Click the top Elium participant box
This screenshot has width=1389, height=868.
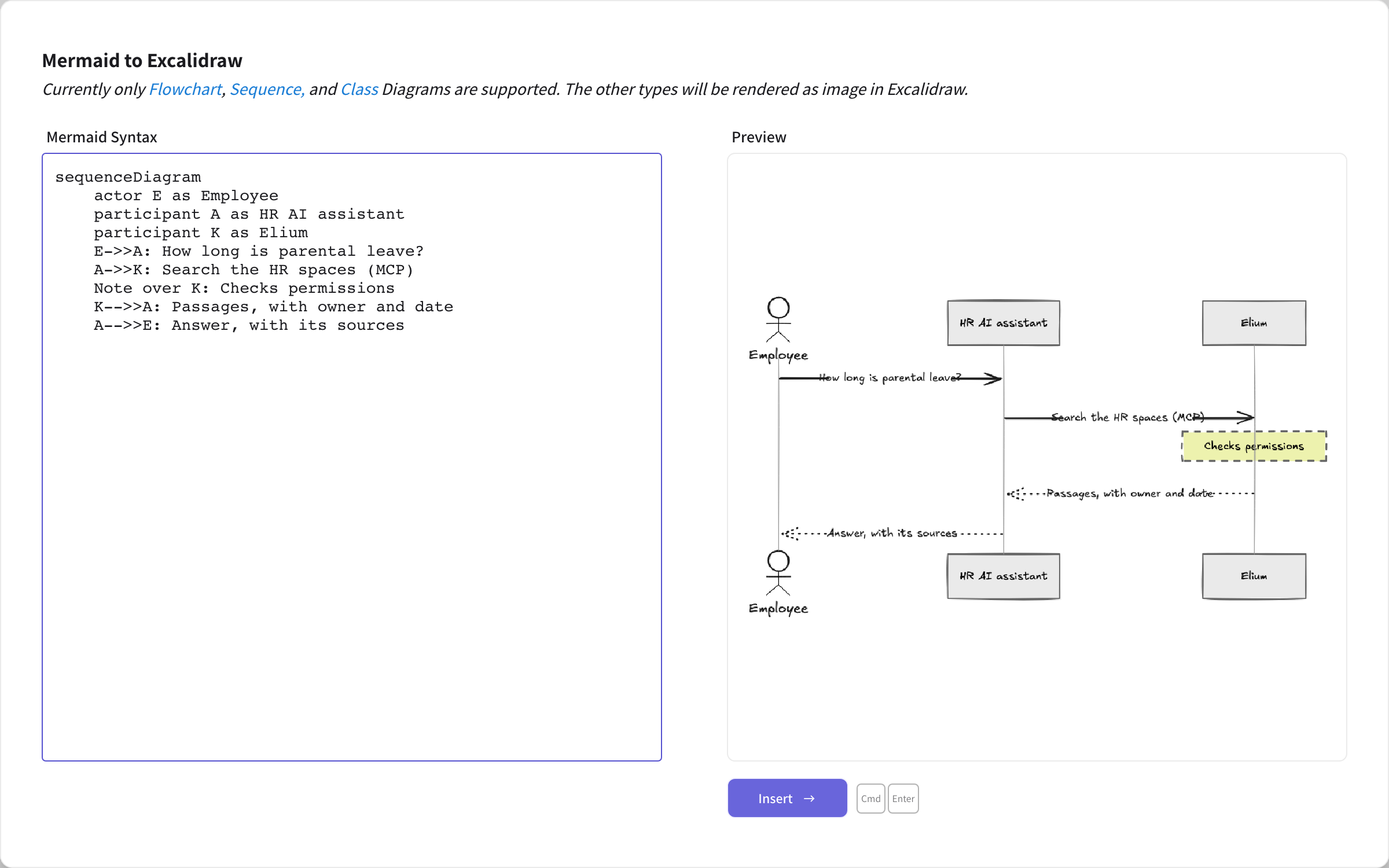click(1254, 323)
